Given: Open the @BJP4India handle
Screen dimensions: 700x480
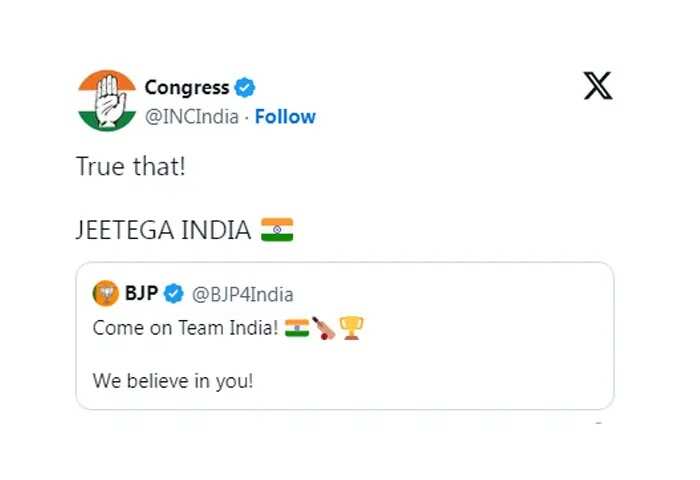Looking at the screenshot, I should (242, 295).
